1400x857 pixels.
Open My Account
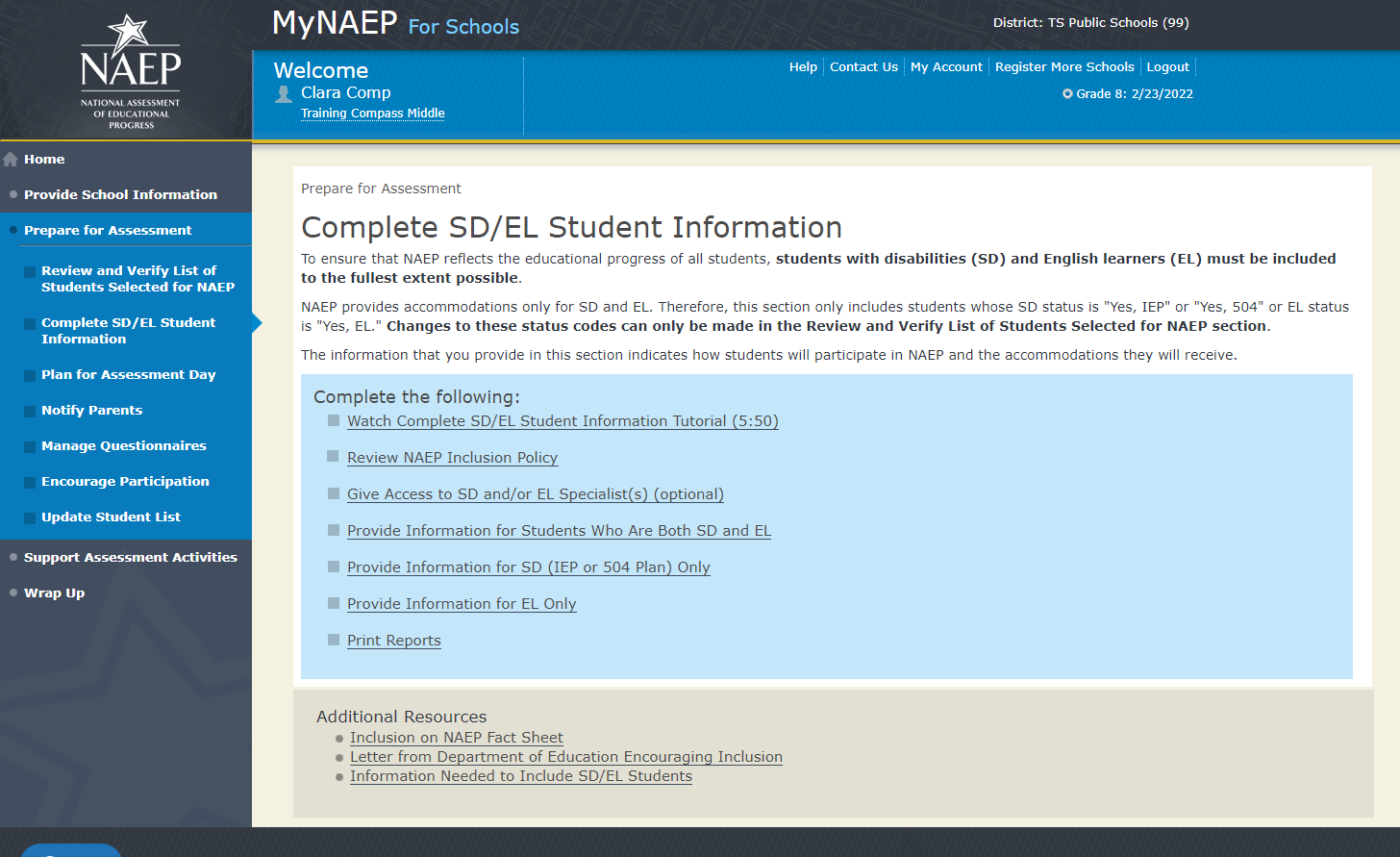946,67
